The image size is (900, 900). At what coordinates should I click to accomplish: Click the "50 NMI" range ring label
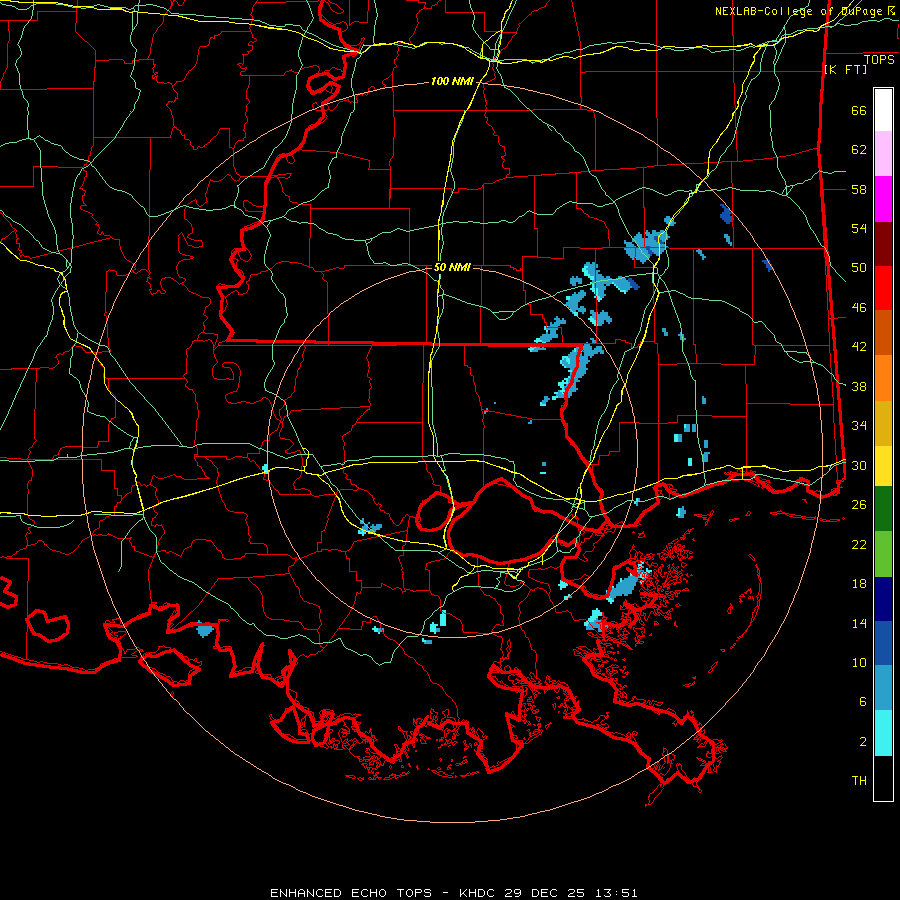(x=452, y=267)
